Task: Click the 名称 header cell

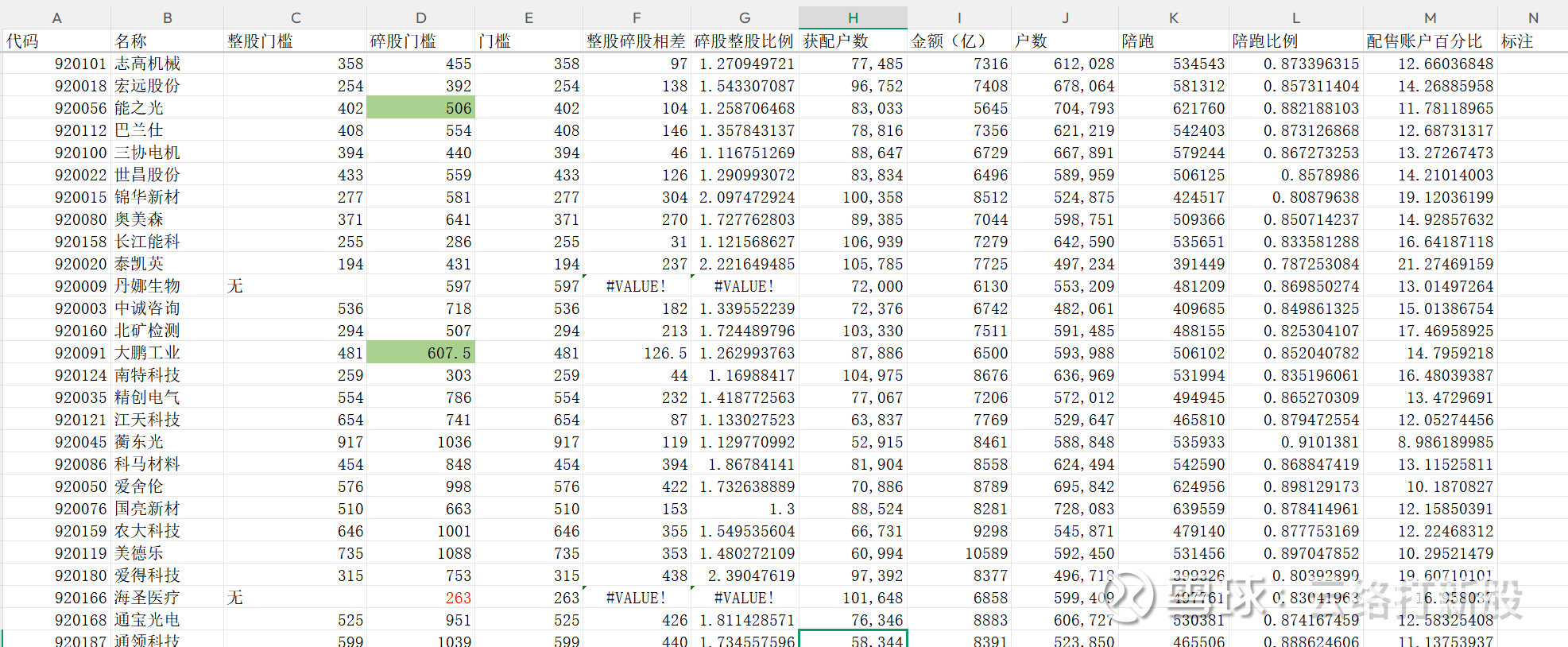Action: (x=167, y=41)
